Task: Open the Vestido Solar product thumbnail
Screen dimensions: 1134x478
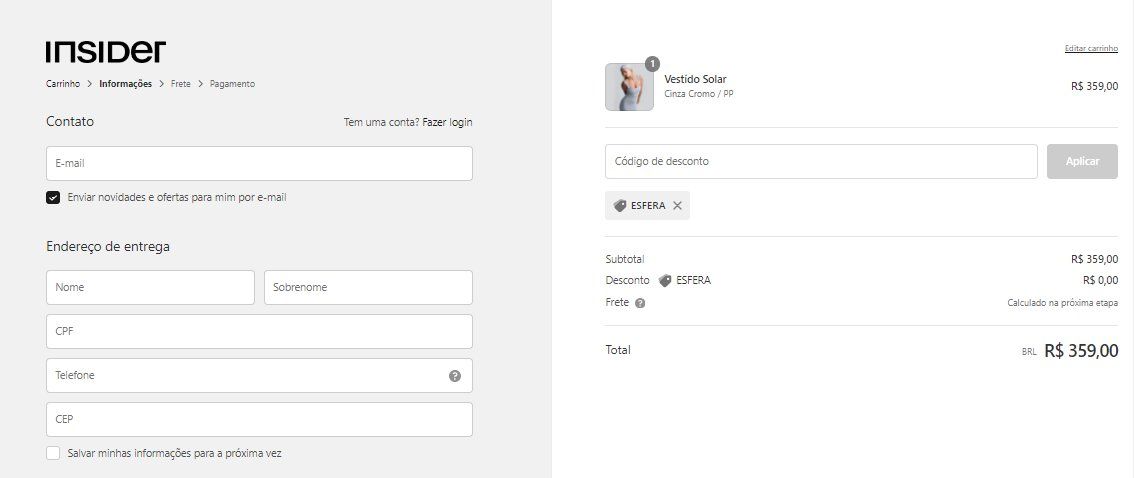Action: pyautogui.click(x=629, y=87)
